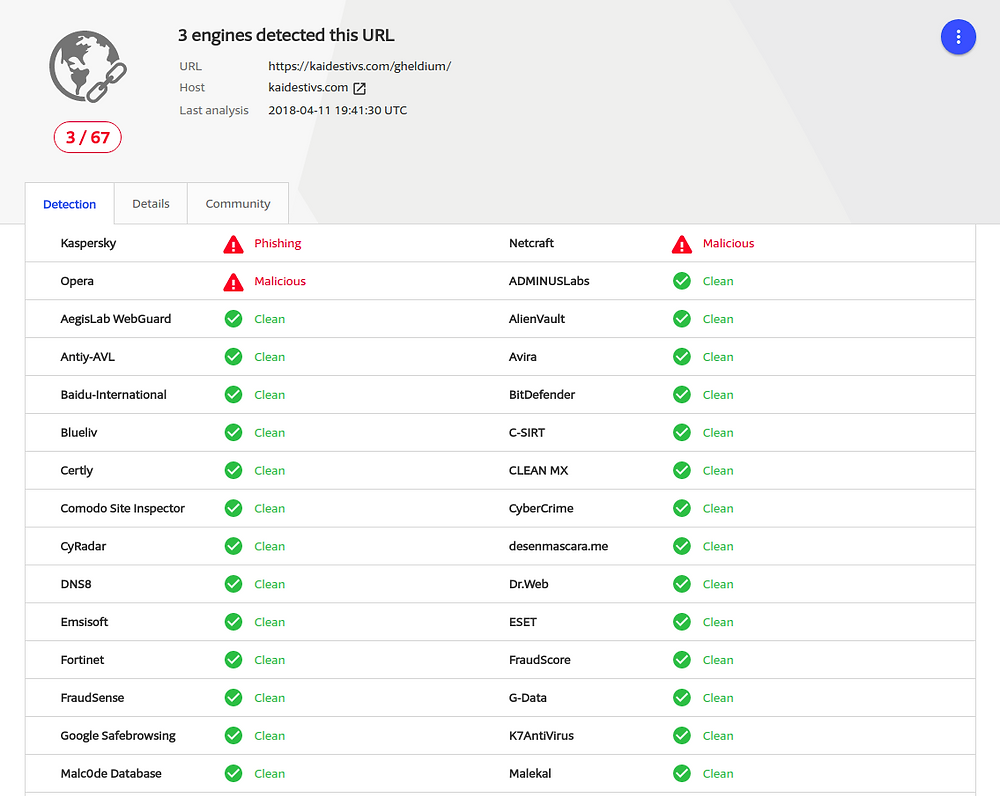The height and width of the screenshot is (796, 1000).
Task: Click green check icon for C-SIRT
Action: point(682,432)
